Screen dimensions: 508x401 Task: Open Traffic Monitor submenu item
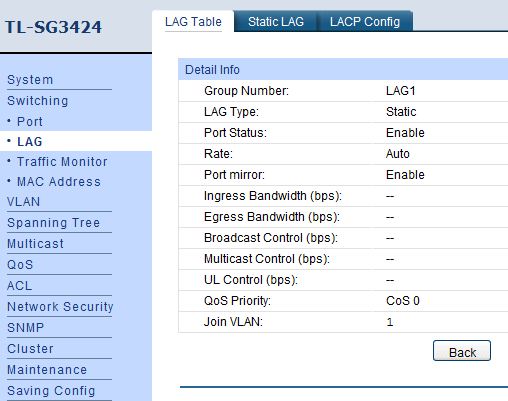[62, 162]
